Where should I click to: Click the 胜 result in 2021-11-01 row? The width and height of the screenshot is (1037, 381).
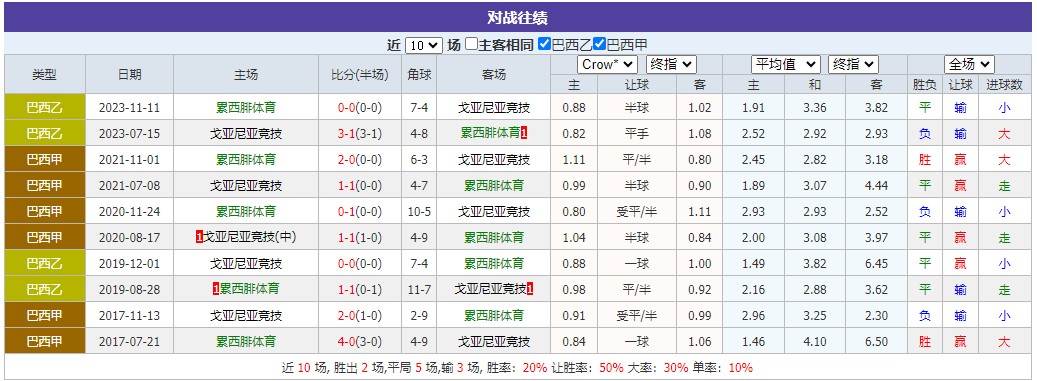point(925,159)
